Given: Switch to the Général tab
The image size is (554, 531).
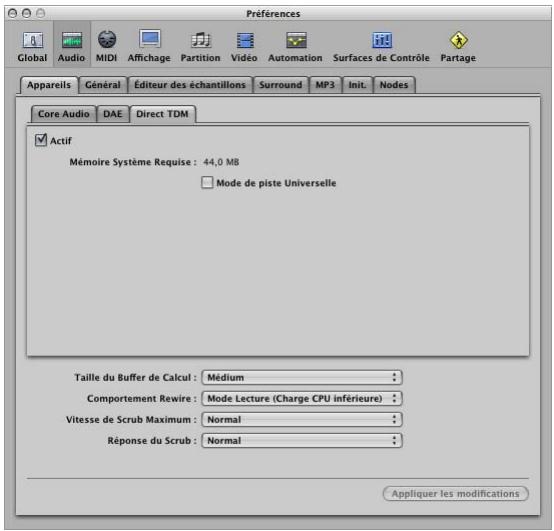Looking at the screenshot, I should [x=103, y=85].
